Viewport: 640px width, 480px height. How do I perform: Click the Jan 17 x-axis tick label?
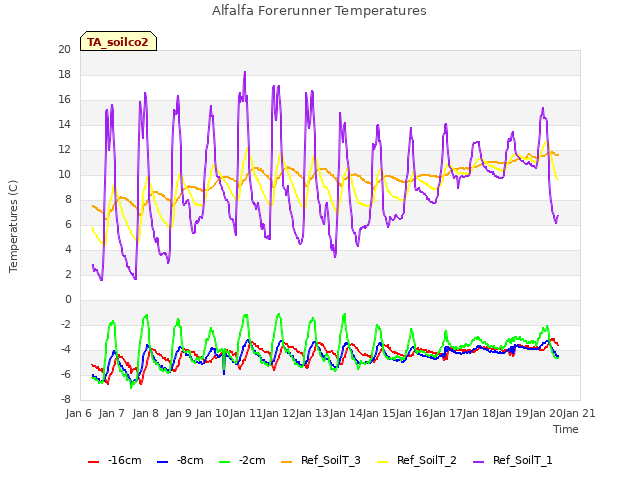(x=446, y=413)
